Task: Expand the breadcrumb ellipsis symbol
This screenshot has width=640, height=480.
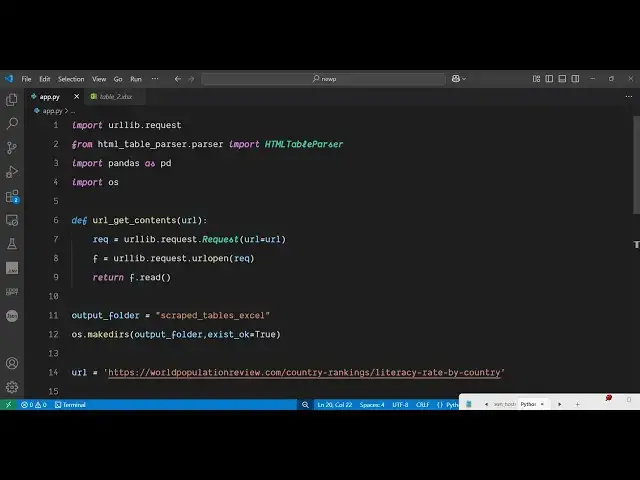Action: pyautogui.click(x=73, y=111)
